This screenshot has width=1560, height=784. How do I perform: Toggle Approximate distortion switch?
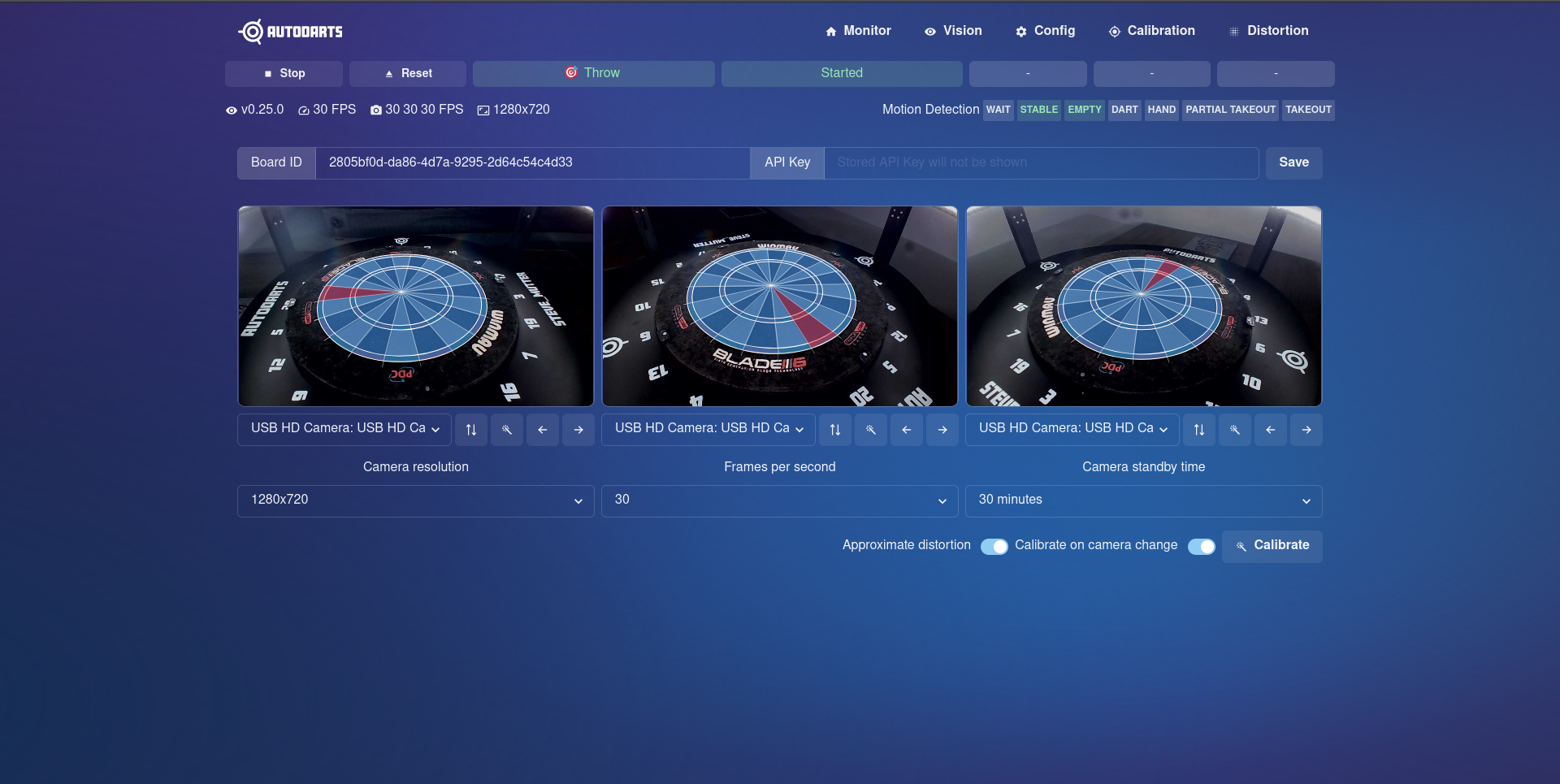click(x=994, y=547)
